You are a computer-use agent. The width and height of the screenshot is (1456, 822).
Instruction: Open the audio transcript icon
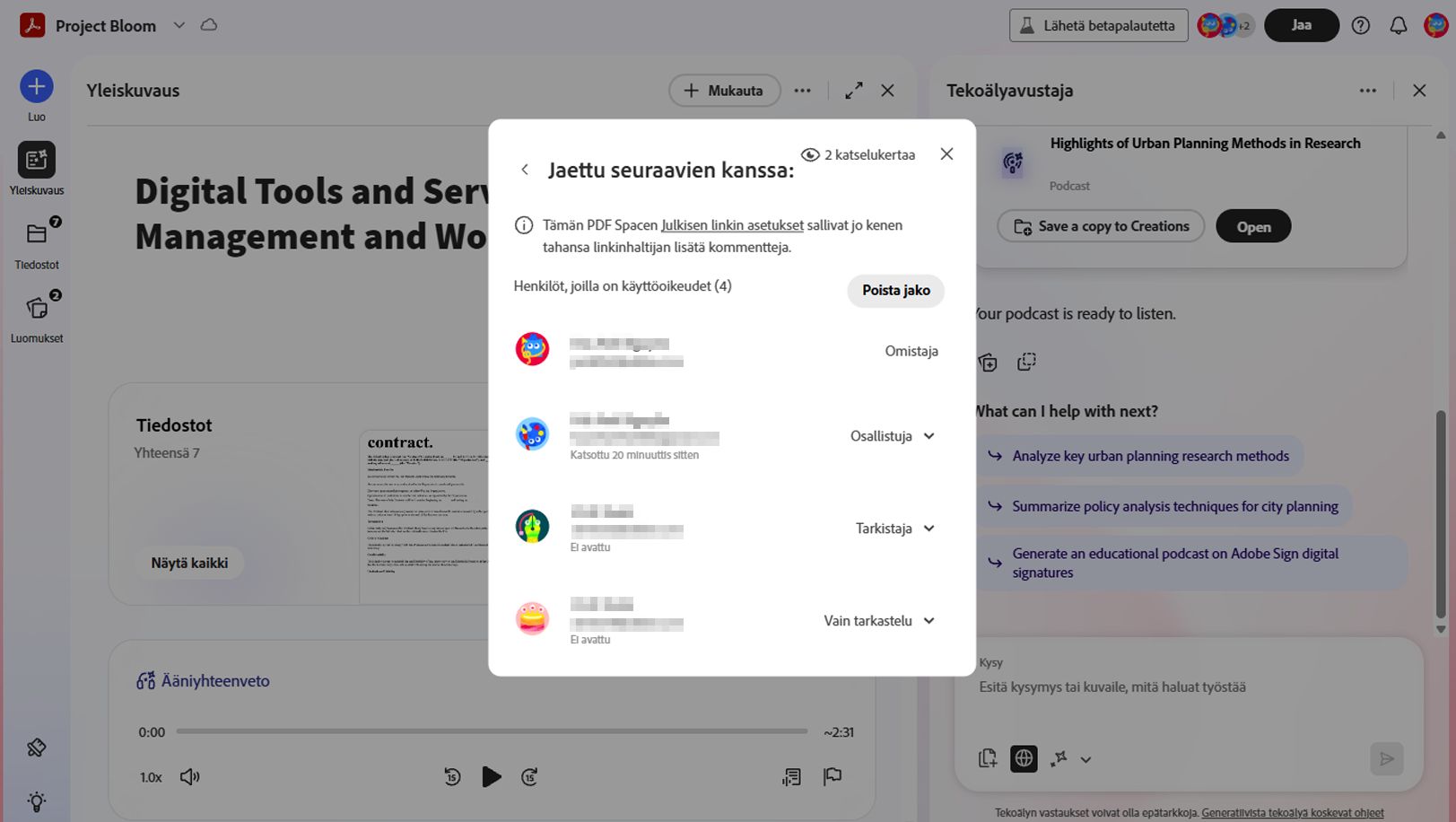791,777
